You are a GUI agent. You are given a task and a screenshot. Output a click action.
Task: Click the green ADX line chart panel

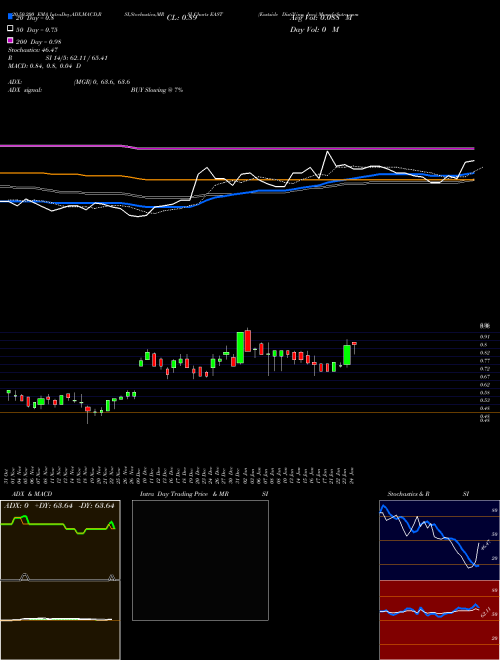tap(60, 540)
